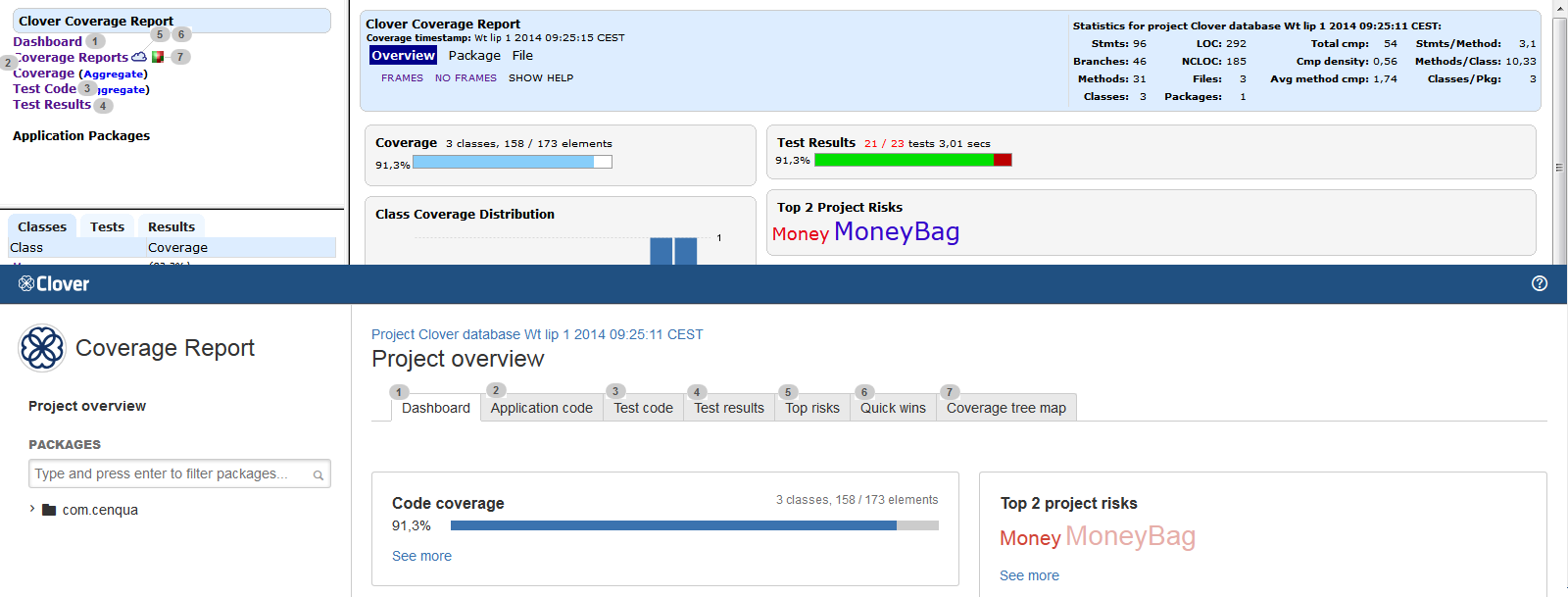1568x597 pixels.
Task: Open the Test results tab
Action: pos(729,408)
